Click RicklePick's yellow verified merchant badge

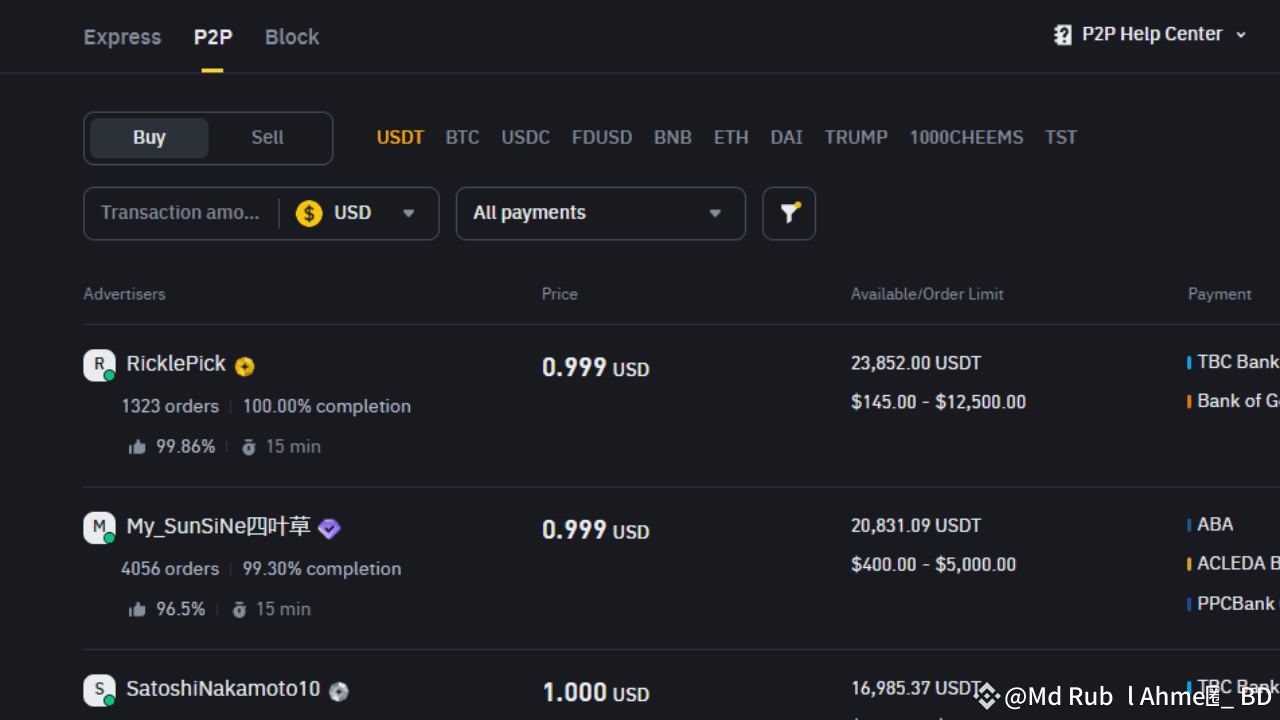point(245,367)
